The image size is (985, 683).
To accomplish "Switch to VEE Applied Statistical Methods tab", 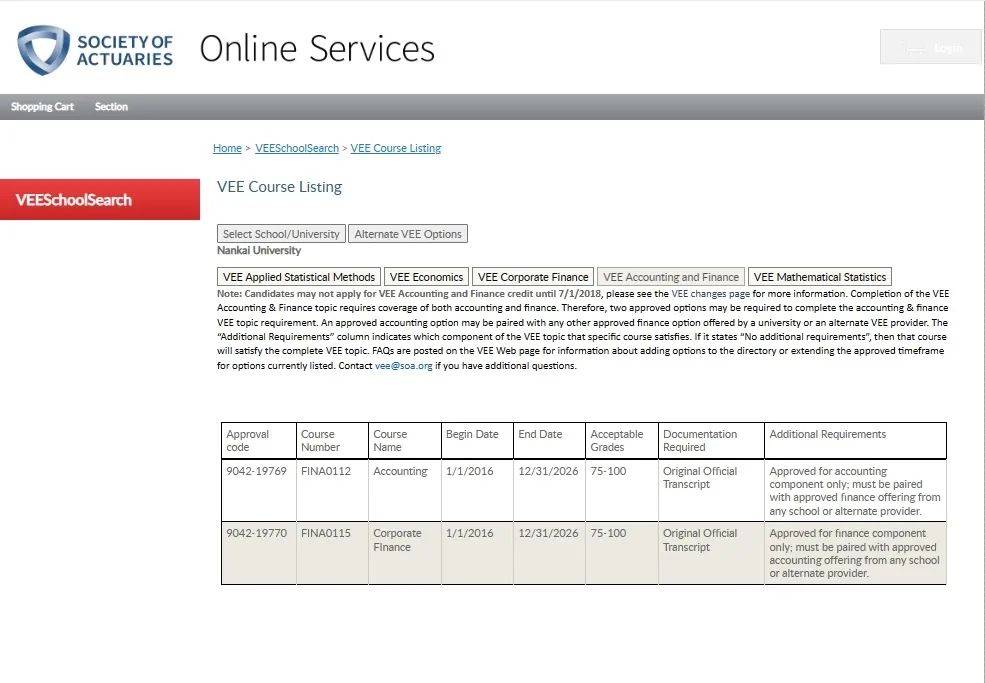I will (298, 277).
